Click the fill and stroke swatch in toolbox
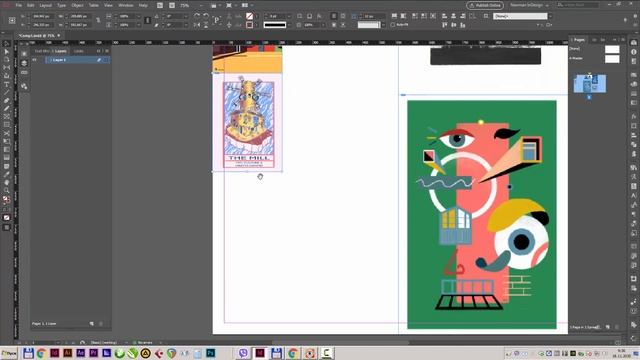Screen dimensions: 640x360 tap(7, 200)
